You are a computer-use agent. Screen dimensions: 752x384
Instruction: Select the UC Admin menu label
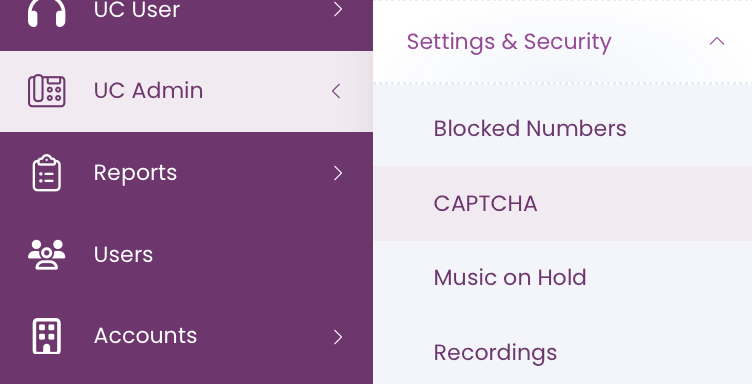(x=148, y=91)
